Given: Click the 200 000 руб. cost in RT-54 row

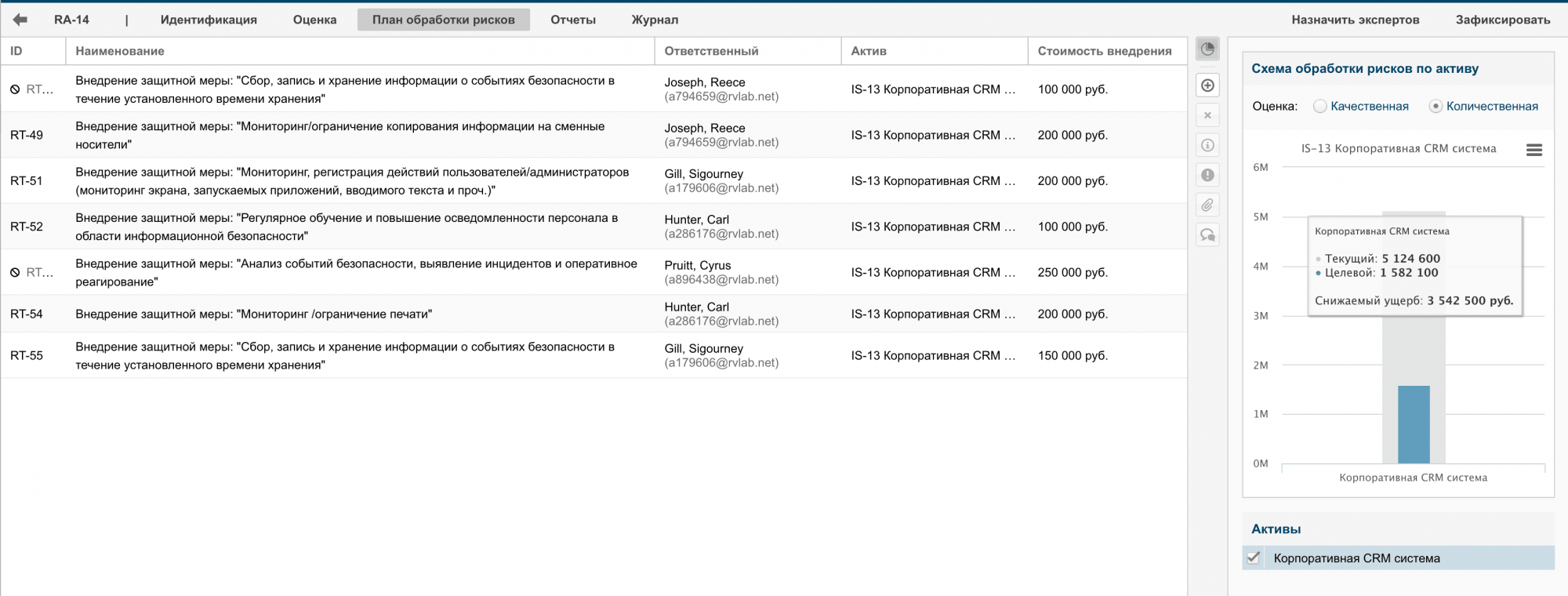Looking at the screenshot, I should tap(1073, 314).
